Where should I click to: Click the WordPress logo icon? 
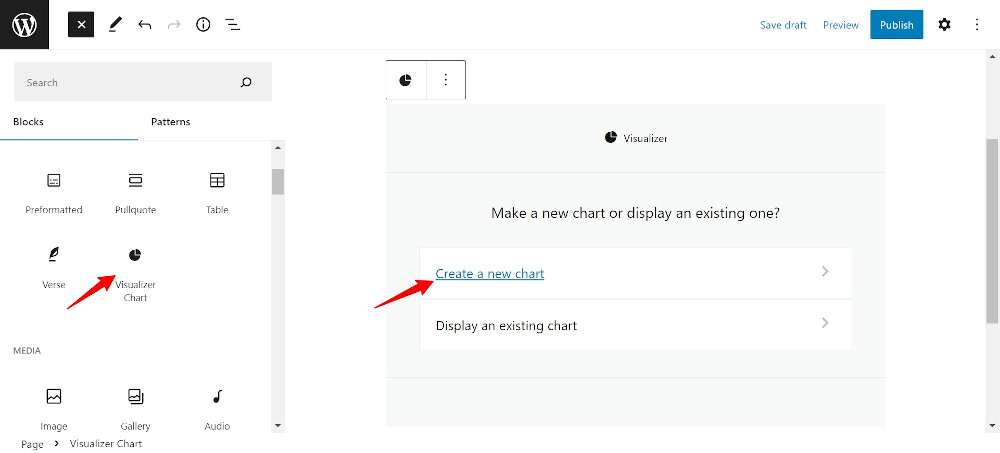(x=24, y=25)
